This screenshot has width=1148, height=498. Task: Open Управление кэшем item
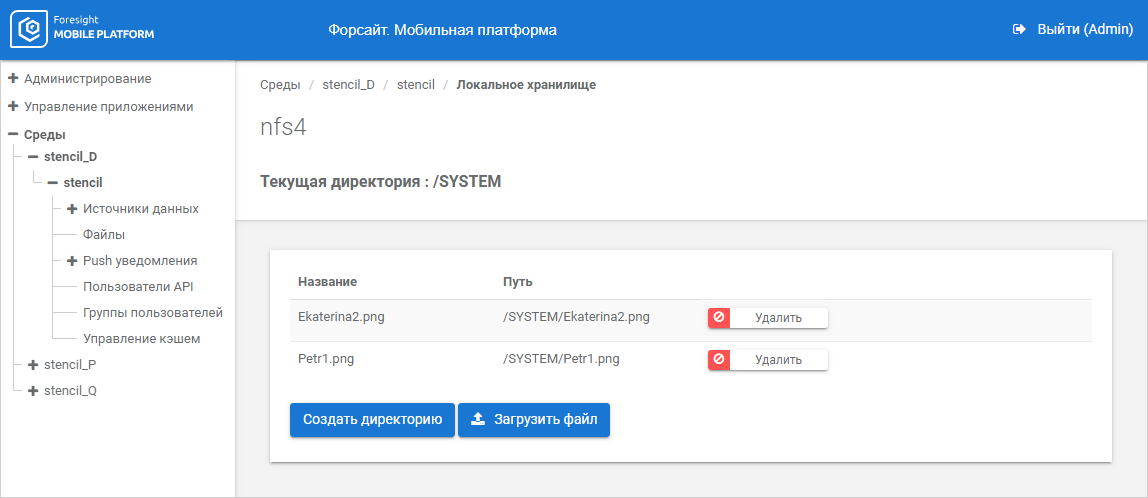[x=141, y=339]
